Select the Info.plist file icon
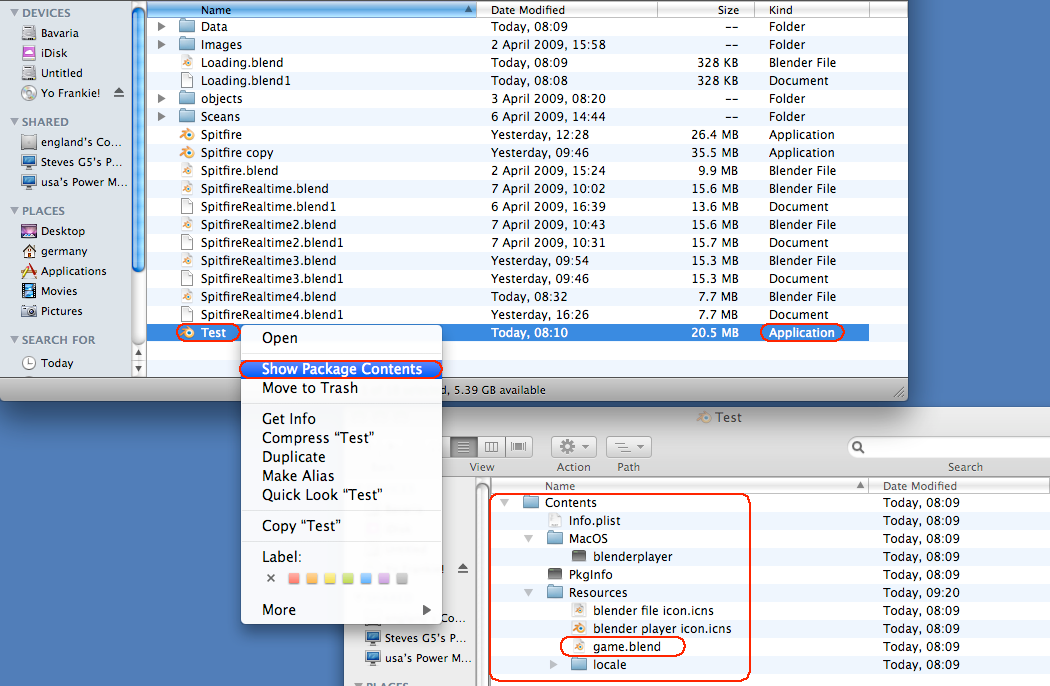Screen dimensions: 1050x686 [x=555, y=521]
